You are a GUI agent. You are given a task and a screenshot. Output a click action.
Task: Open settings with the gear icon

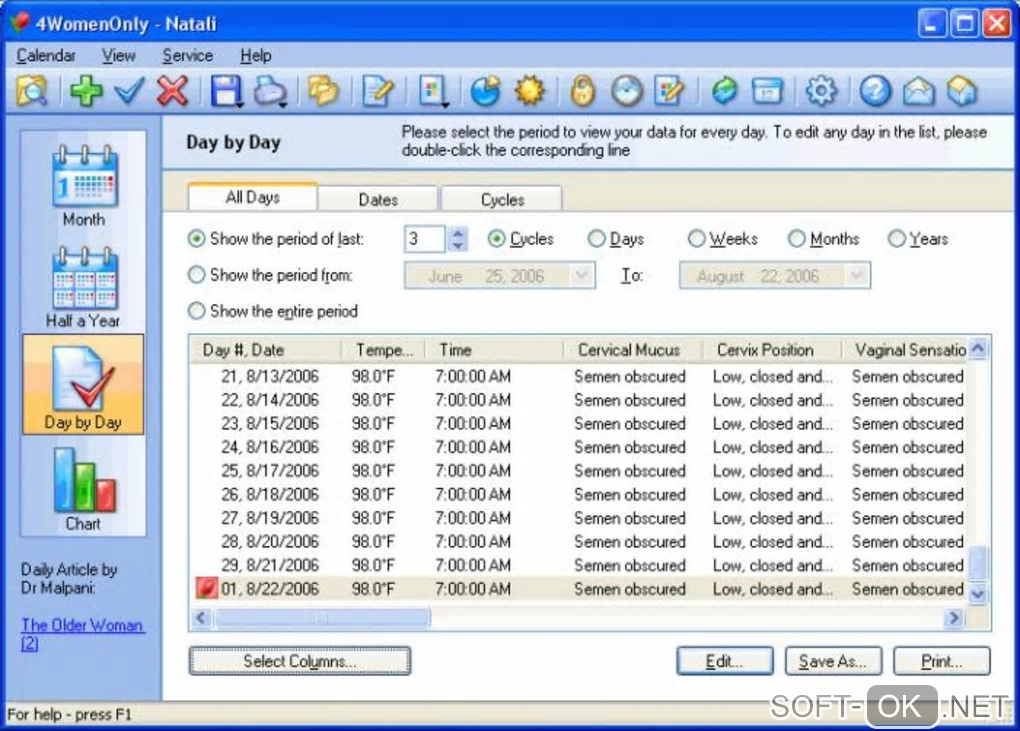(x=821, y=90)
